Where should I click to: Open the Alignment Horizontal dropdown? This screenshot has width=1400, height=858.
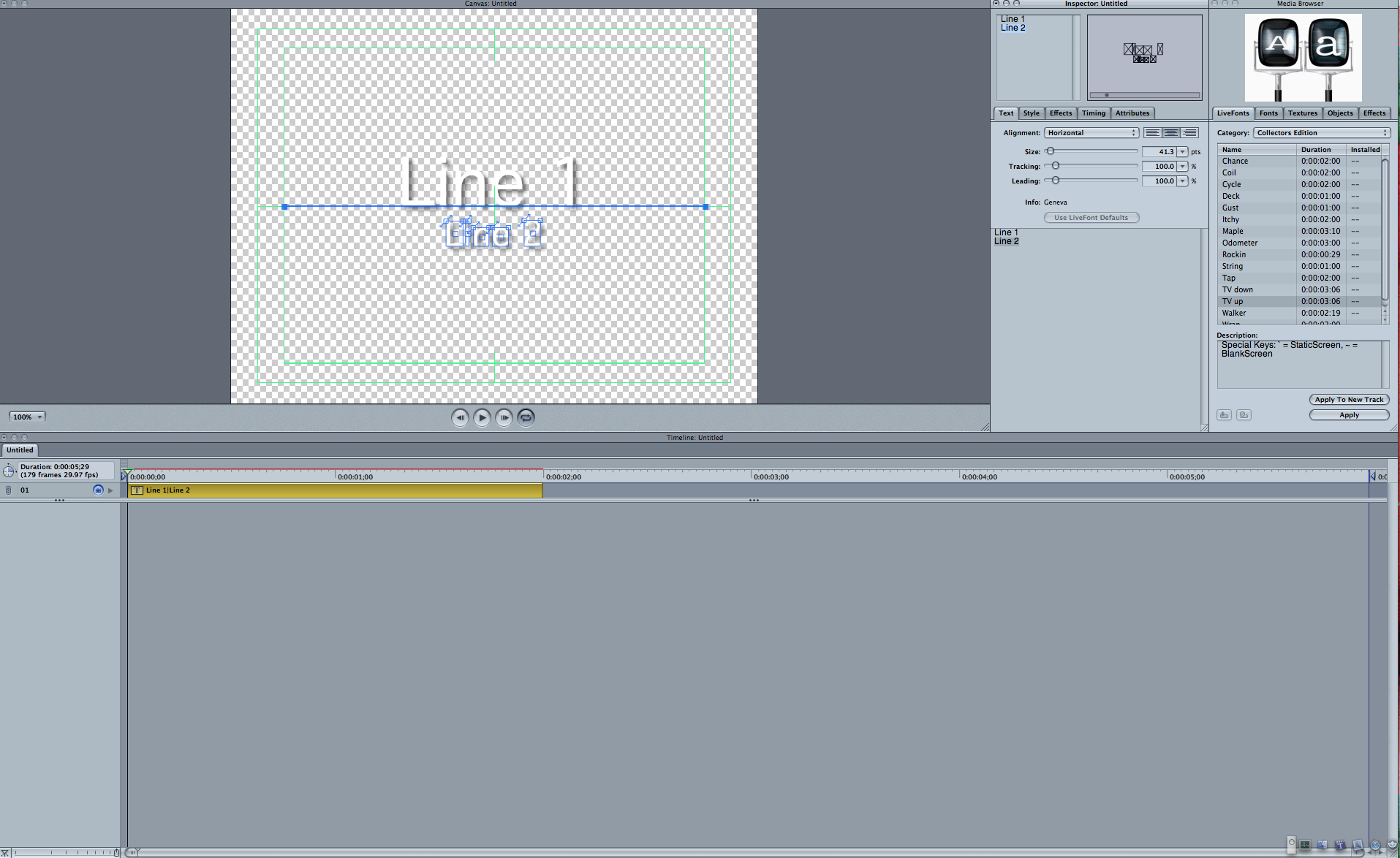pos(1091,133)
